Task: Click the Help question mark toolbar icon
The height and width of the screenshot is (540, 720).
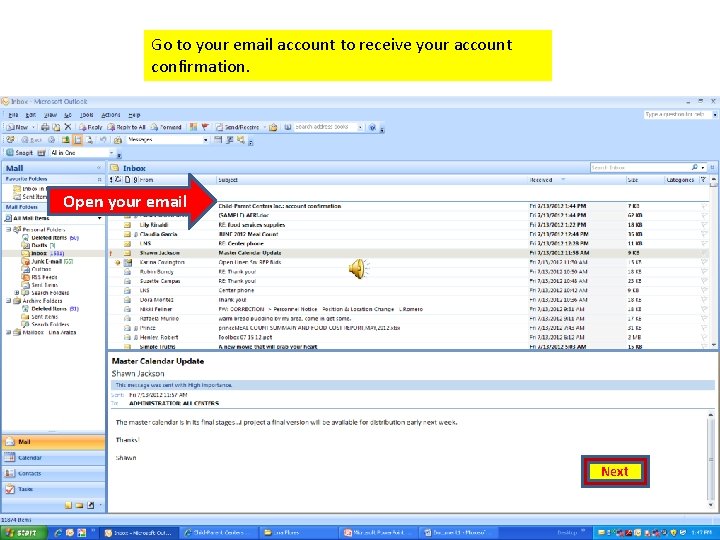Action: (372, 127)
